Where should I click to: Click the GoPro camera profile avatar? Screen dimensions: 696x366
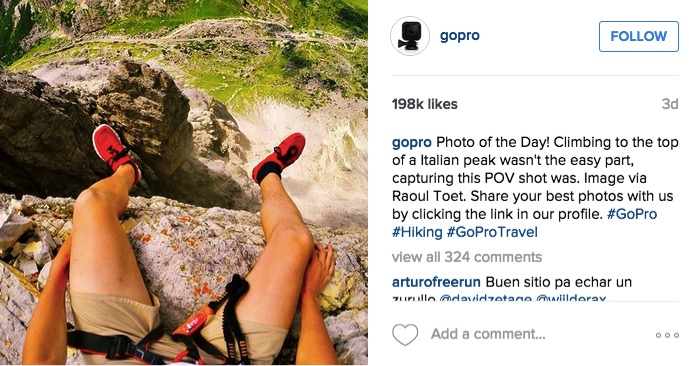[x=410, y=36]
